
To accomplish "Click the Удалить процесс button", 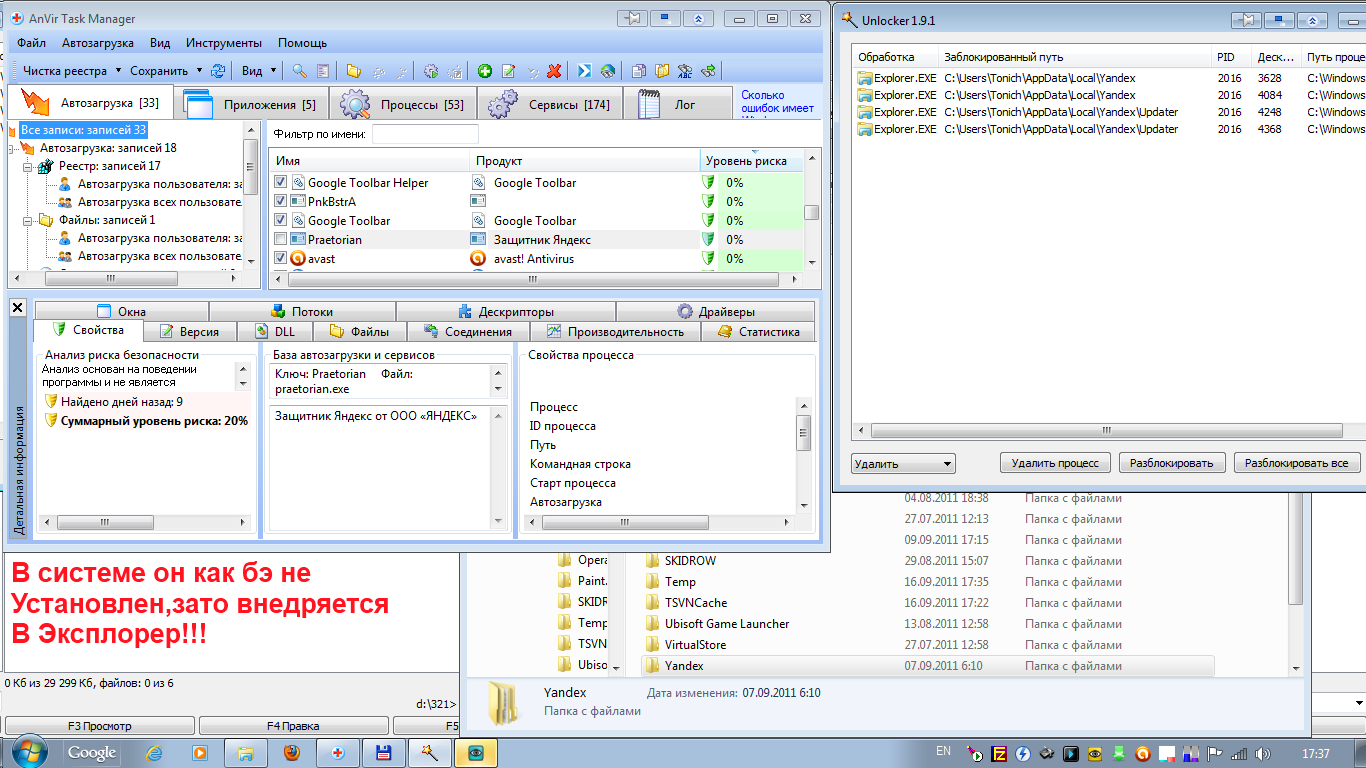I will 1055,462.
